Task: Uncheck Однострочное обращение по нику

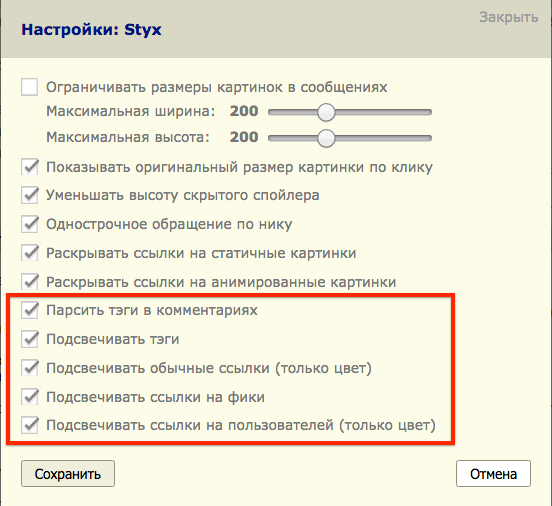Action: (30, 224)
